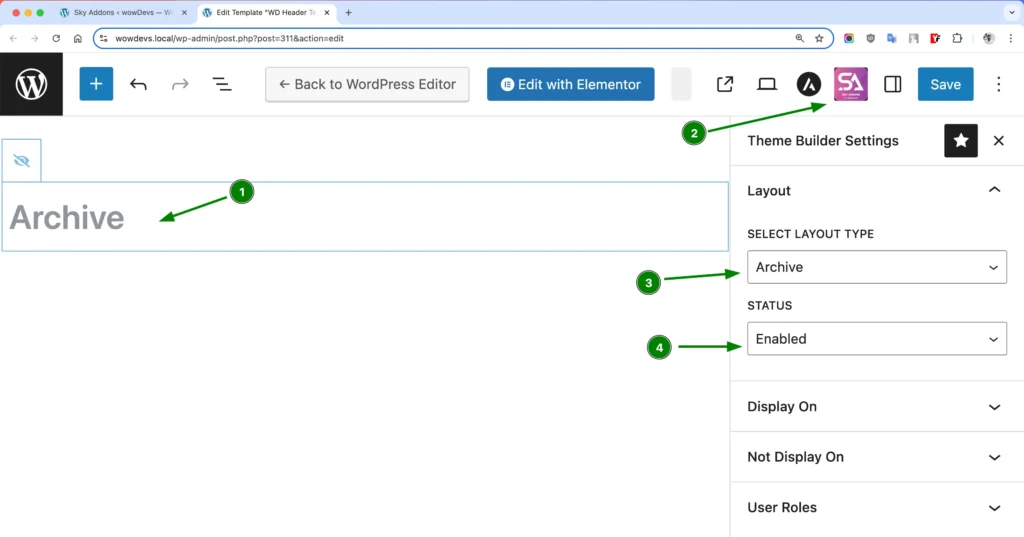Screen dimensions: 1024x537
Task: Open the tab search dropdown arrow
Action: (x=1012, y=12)
